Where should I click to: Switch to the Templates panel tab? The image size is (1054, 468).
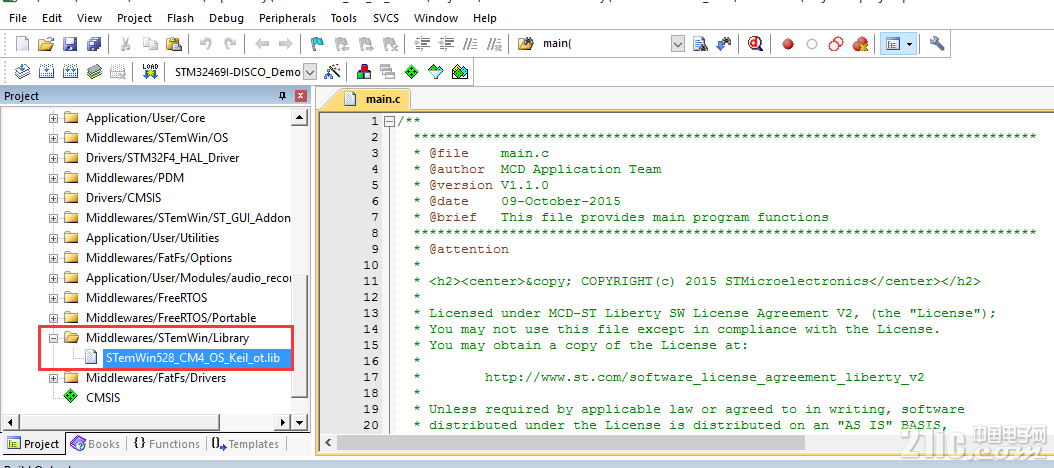click(245, 444)
